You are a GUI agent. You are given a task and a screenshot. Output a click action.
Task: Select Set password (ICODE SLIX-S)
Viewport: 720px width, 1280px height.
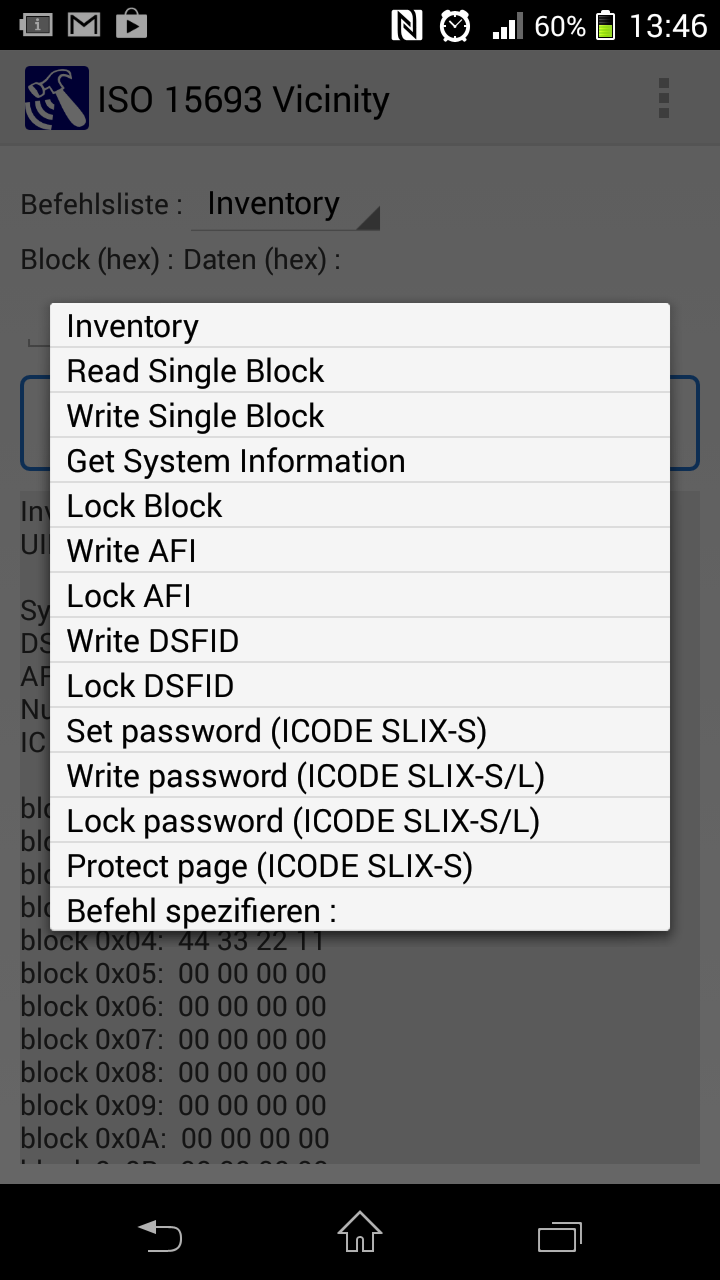[360, 731]
